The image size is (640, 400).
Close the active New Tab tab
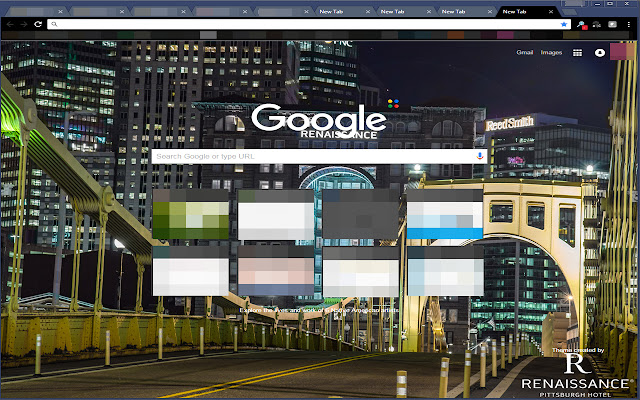click(551, 12)
